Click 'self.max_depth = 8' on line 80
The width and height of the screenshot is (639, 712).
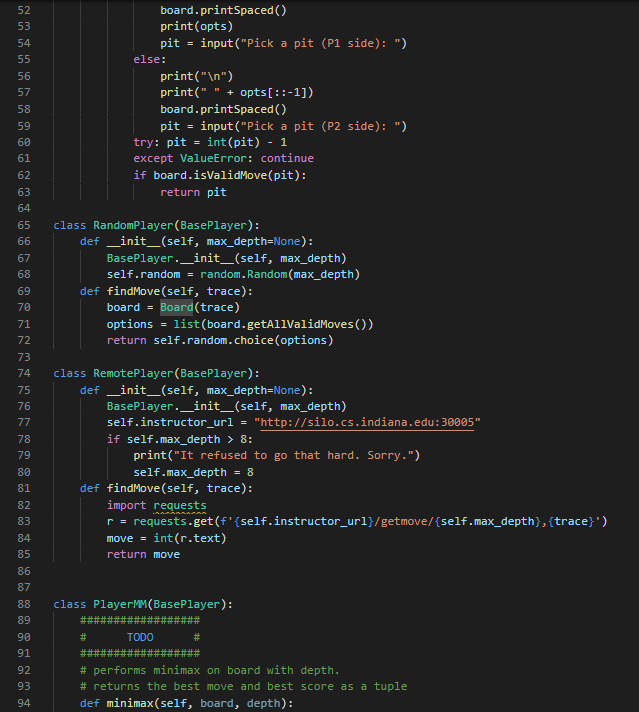(193, 472)
